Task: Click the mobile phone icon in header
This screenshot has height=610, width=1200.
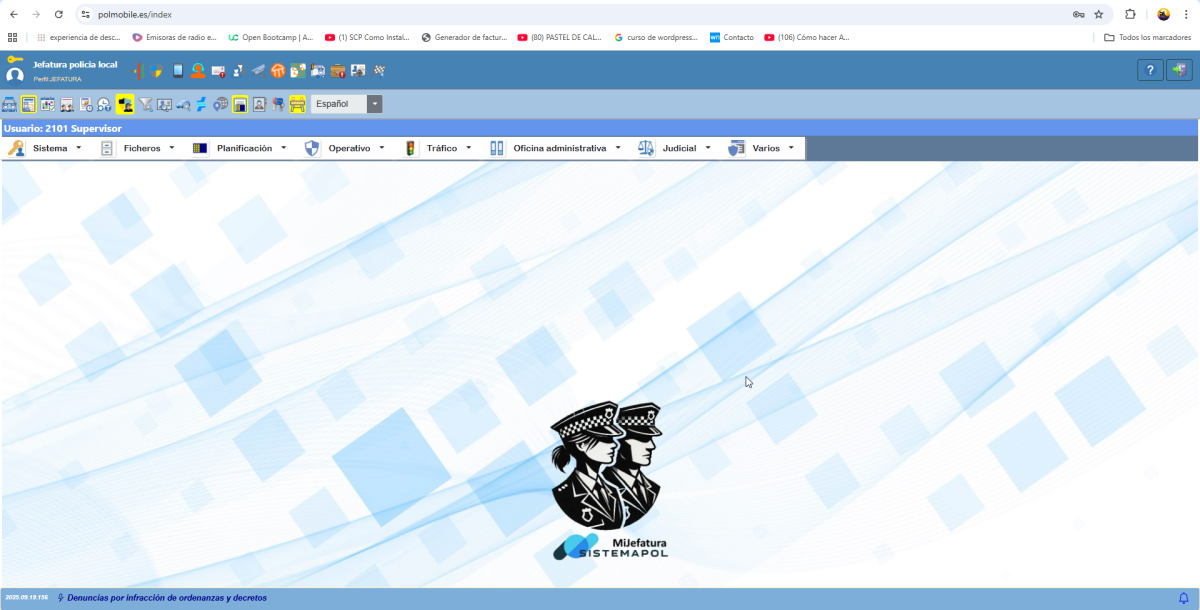Action: tap(178, 71)
